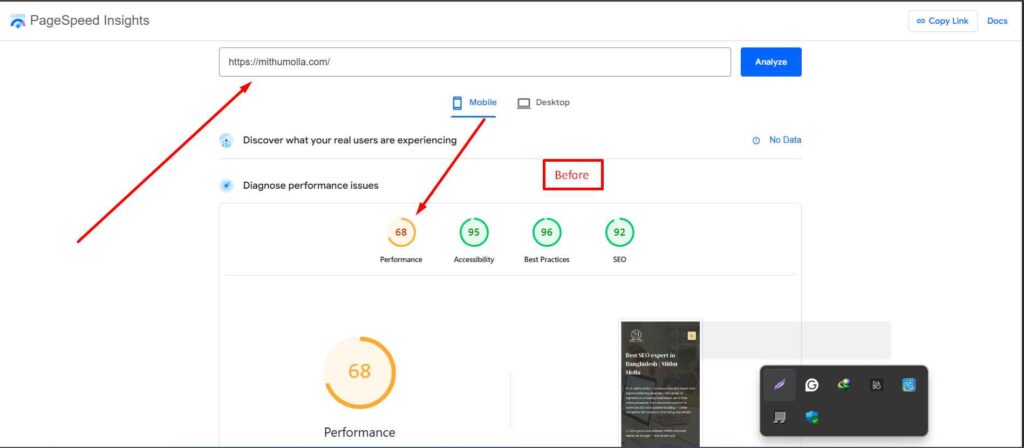Click the Internet Download Manager tray icon
Image resolution: width=1024 pixels, height=448 pixels.
coord(844,385)
